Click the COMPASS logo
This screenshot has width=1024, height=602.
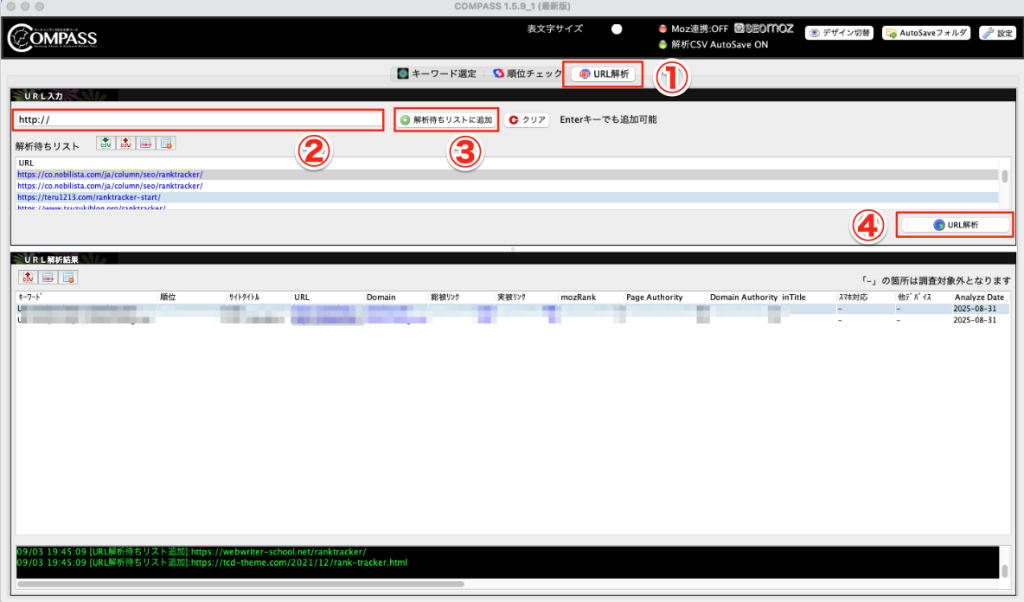52,39
